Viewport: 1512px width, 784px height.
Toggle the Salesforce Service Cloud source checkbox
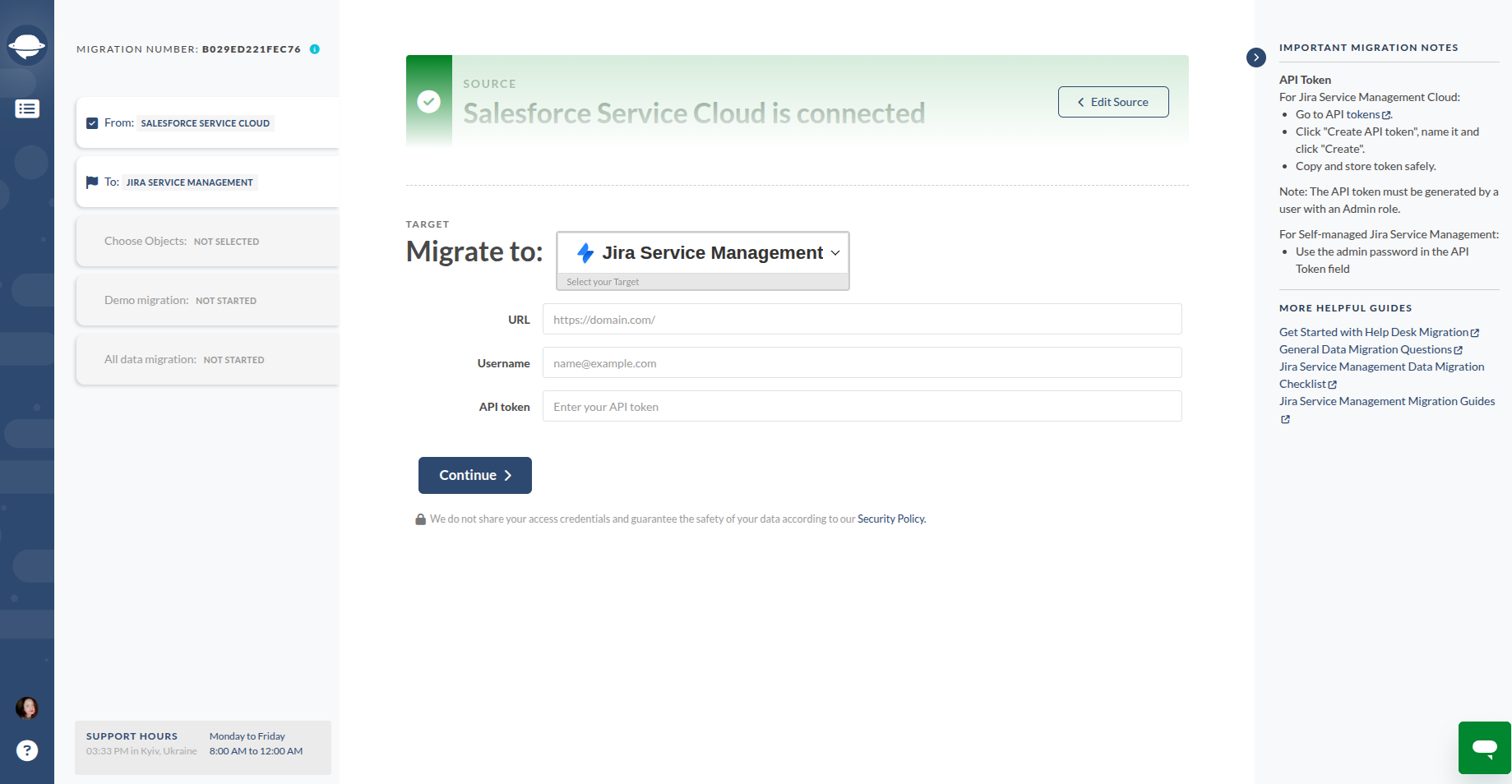click(93, 122)
